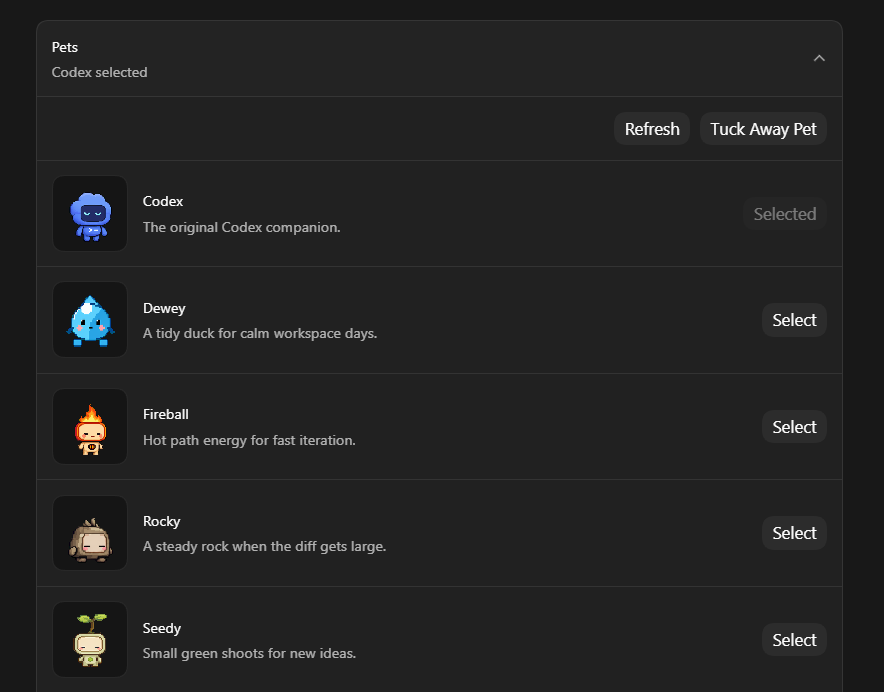Click the Seedy pet name label
Viewport: 884px width, 692px height.
coord(162,628)
